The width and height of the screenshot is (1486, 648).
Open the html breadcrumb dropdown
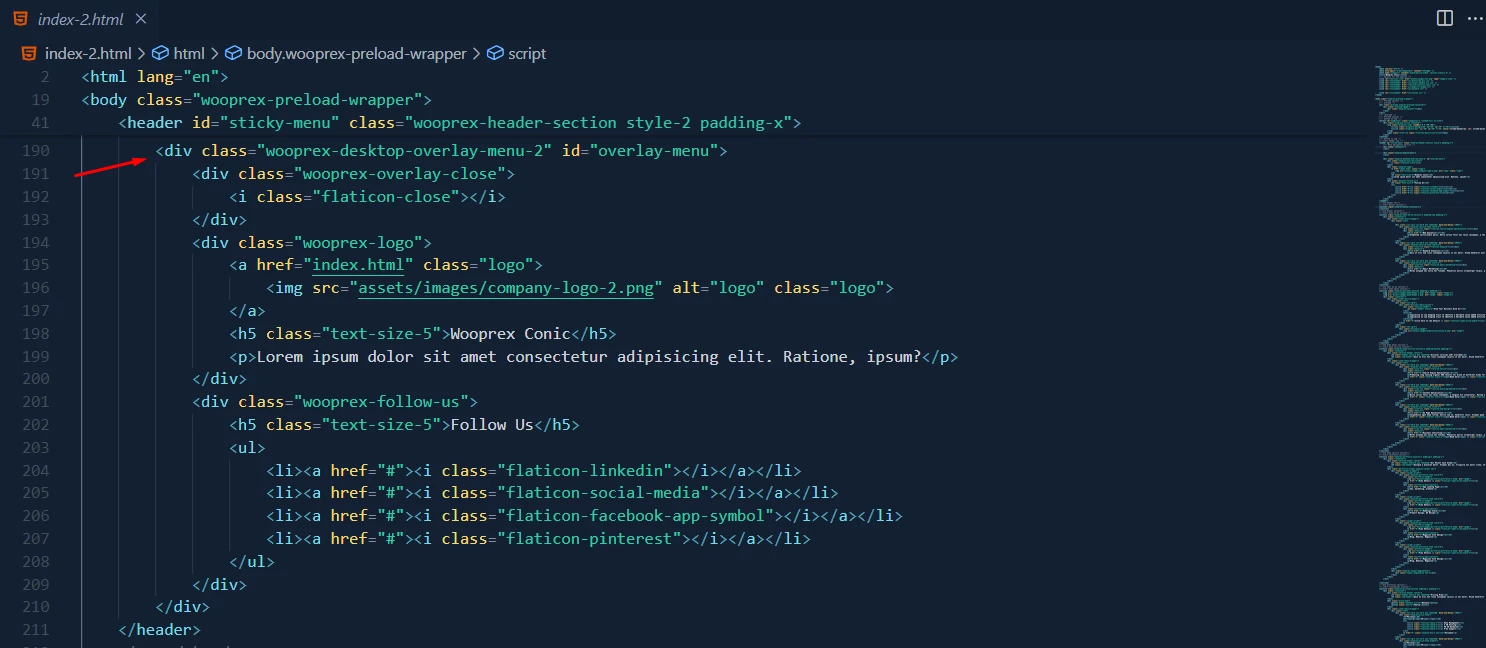click(x=188, y=53)
